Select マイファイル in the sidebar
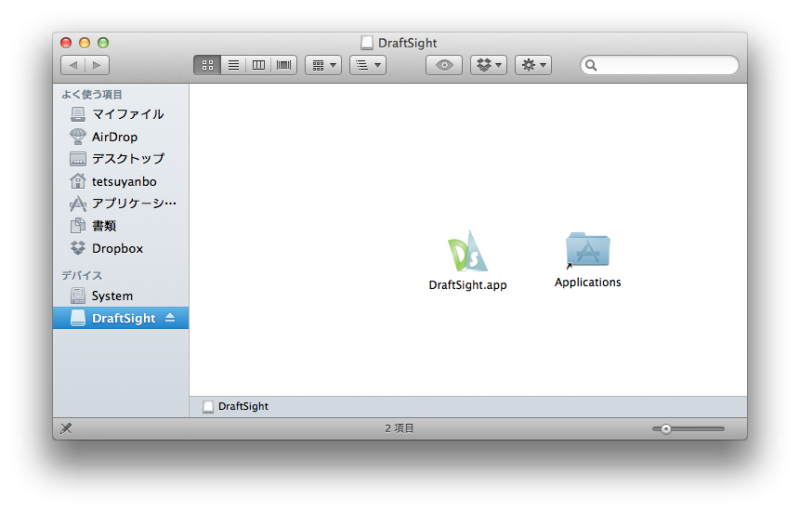 (x=121, y=114)
